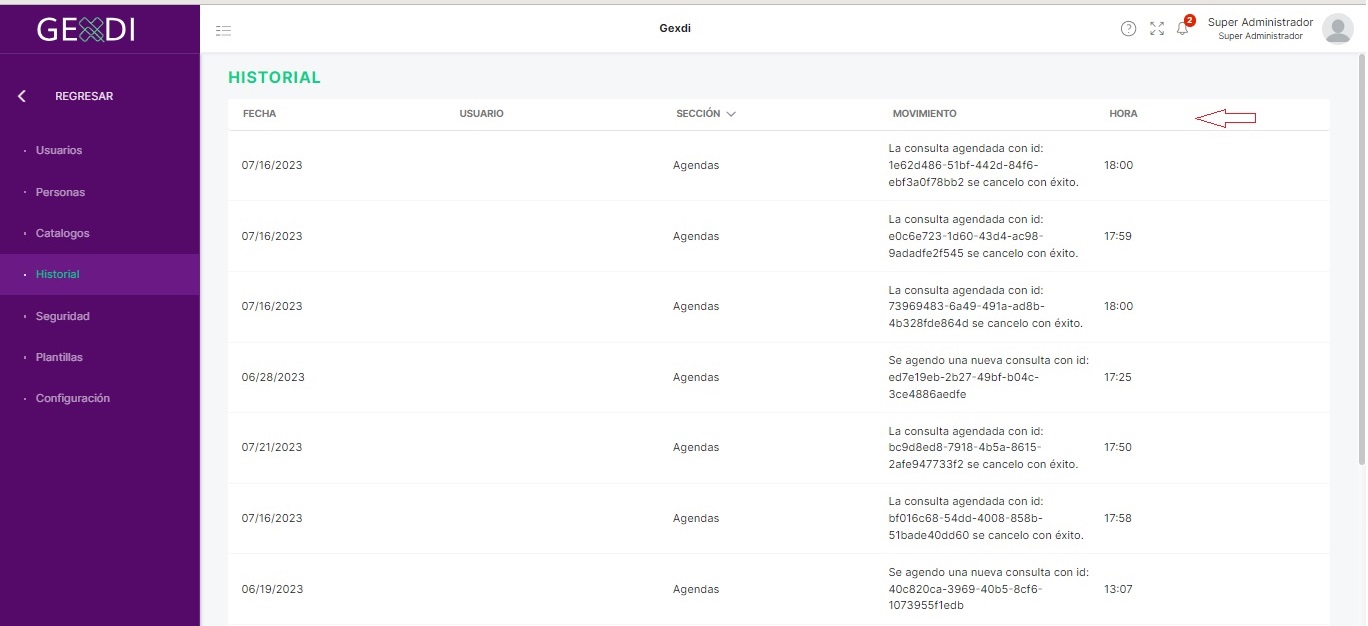Toggle fullscreen with the expand icon

(1157, 29)
